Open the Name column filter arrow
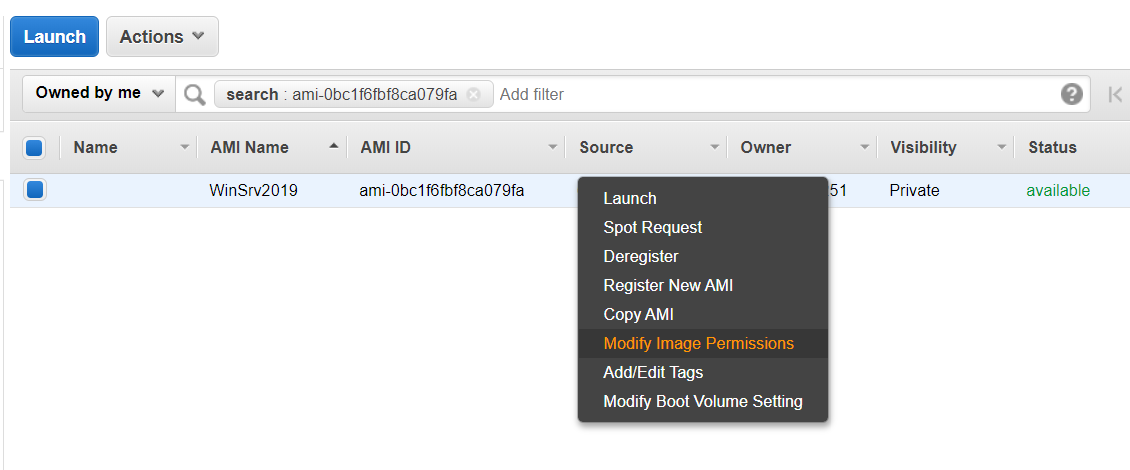 click(x=184, y=148)
